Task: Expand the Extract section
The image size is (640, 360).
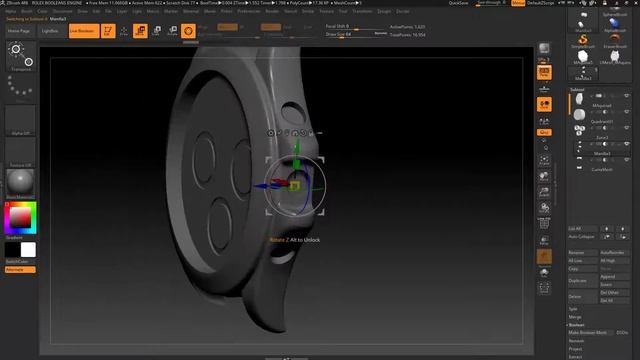Action: pyautogui.click(x=575, y=357)
